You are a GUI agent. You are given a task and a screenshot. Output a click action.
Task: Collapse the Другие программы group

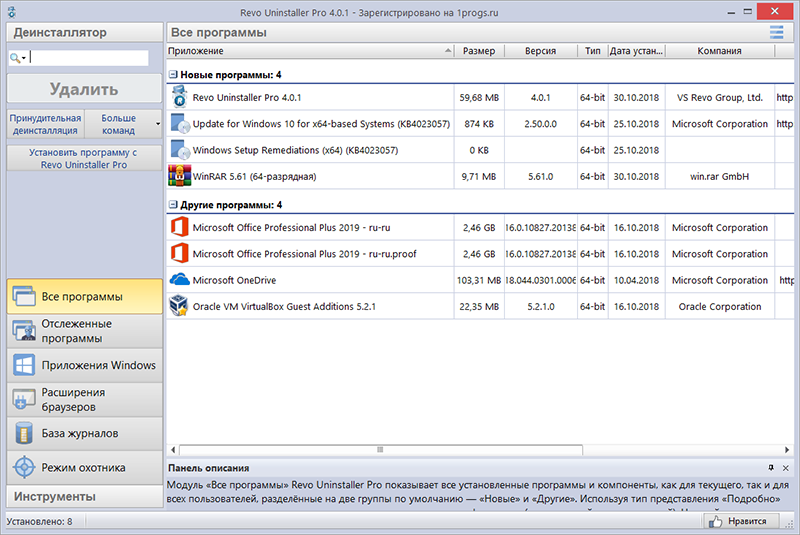[173, 205]
